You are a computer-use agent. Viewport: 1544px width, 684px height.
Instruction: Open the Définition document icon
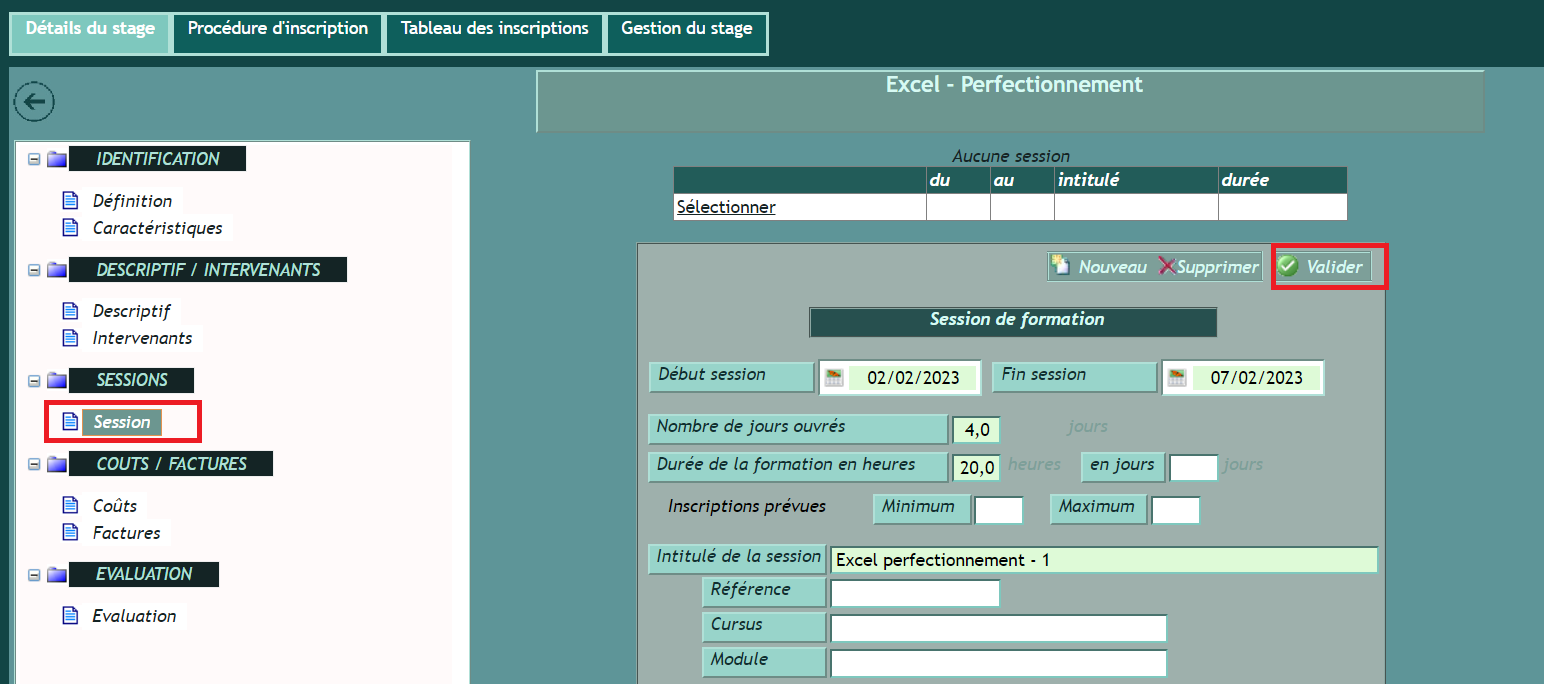pos(70,200)
